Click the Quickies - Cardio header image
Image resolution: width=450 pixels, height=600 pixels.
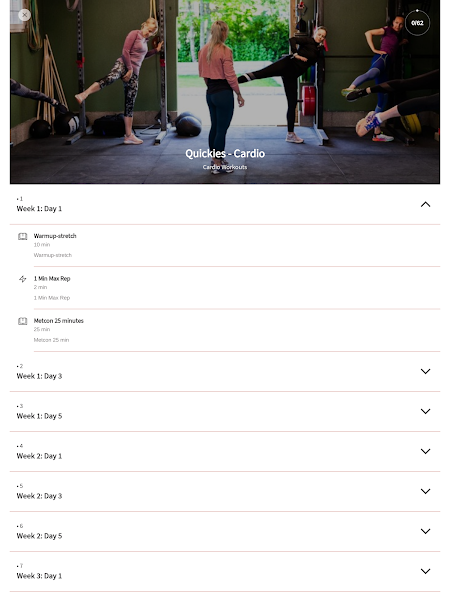(225, 92)
